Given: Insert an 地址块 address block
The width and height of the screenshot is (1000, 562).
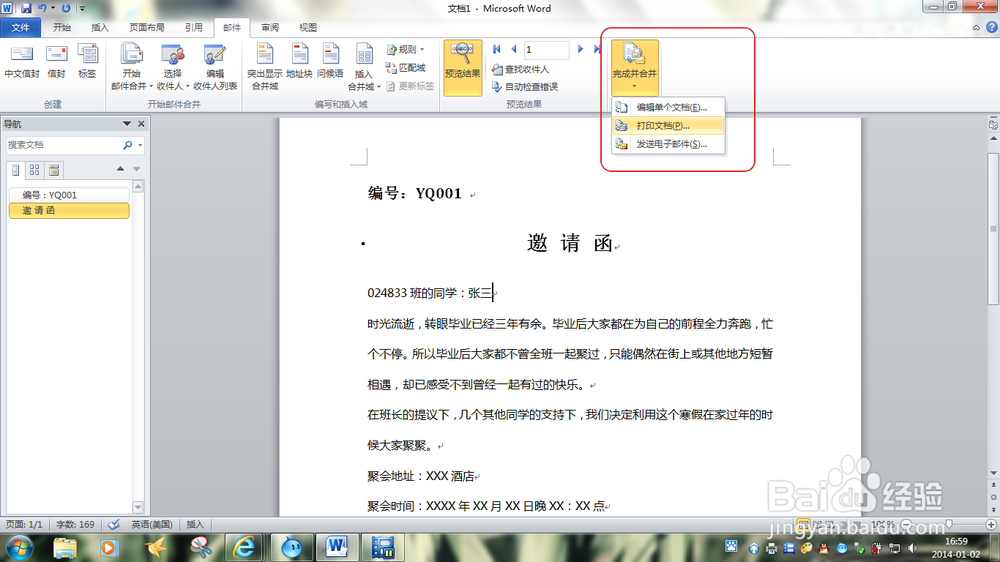Looking at the screenshot, I should (x=299, y=63).
